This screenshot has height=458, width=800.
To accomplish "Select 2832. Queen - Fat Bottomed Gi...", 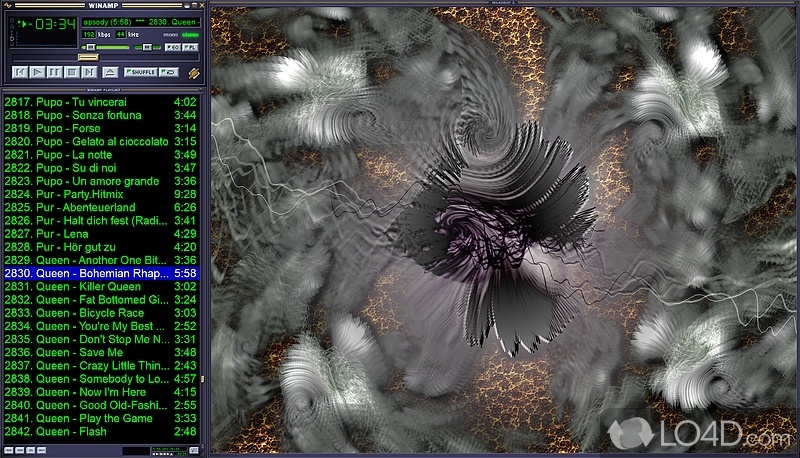I will click(101, 300).
